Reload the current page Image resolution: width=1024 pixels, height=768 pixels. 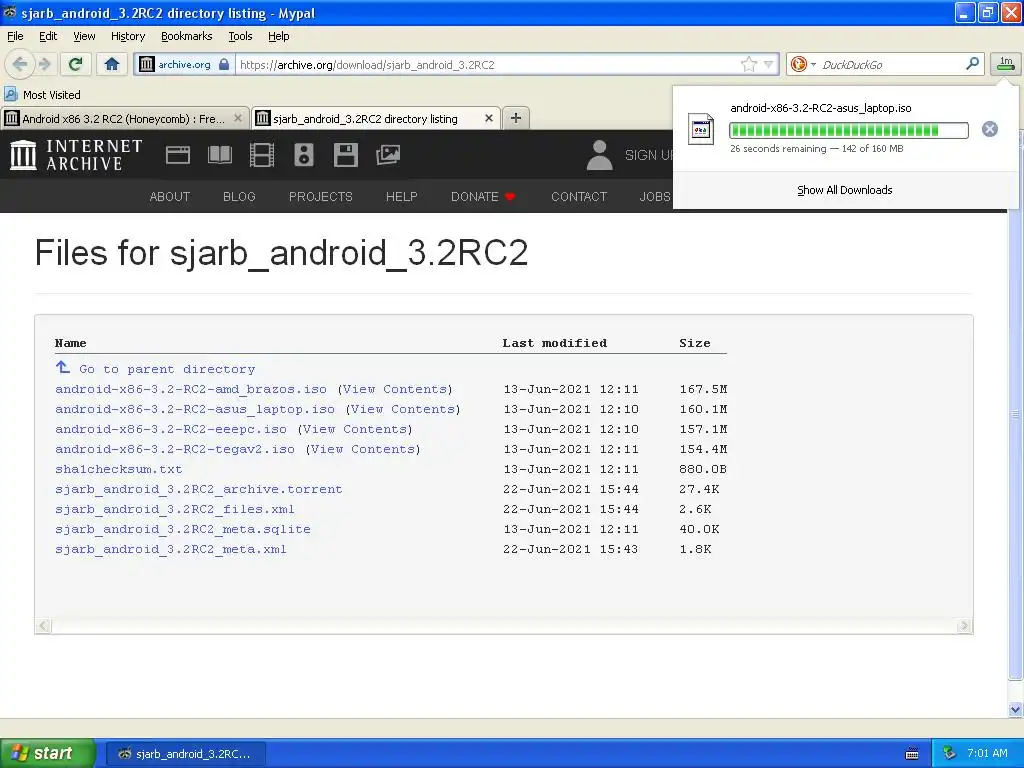point(75,64)
